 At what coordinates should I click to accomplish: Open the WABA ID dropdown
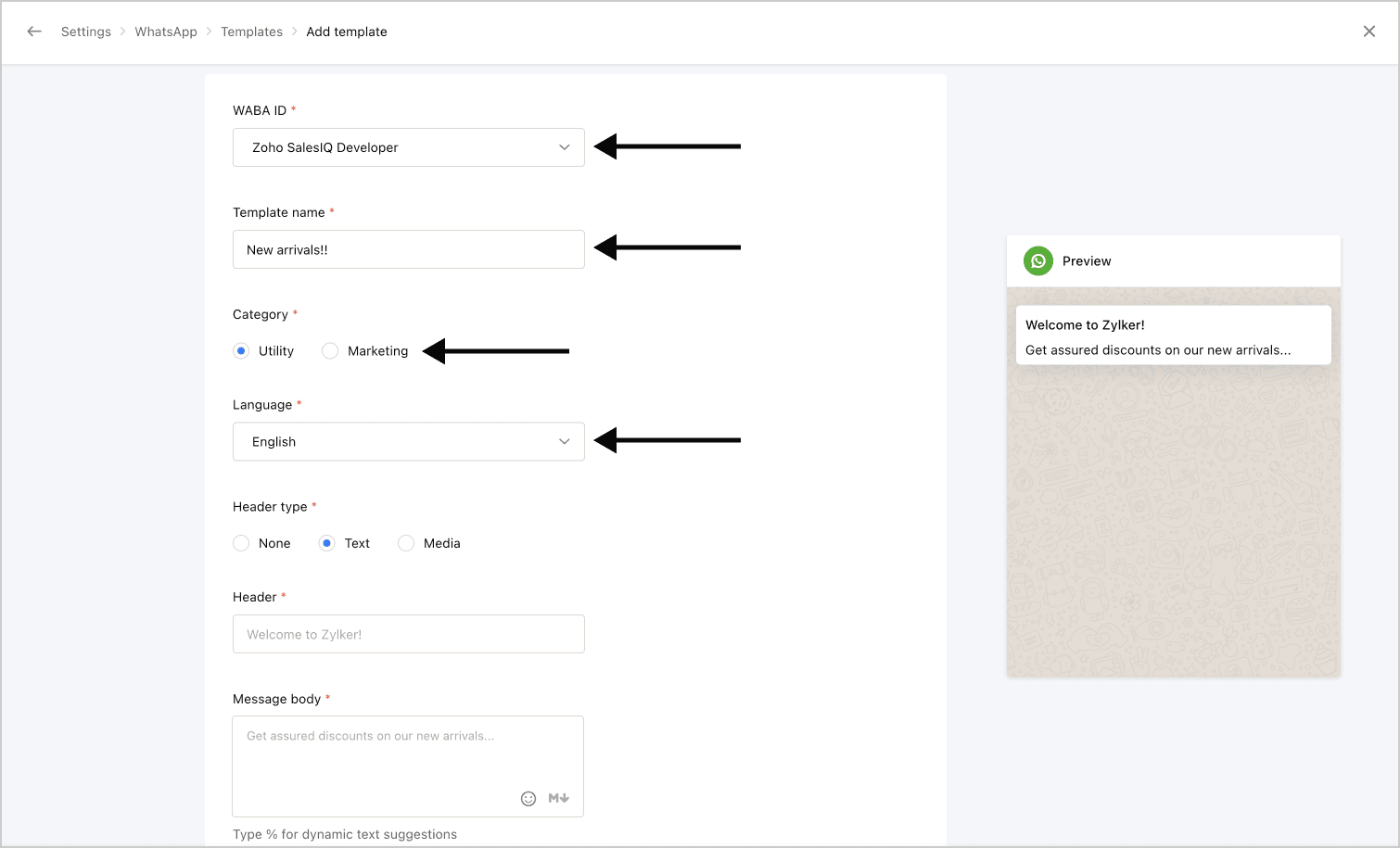(409, 147)
